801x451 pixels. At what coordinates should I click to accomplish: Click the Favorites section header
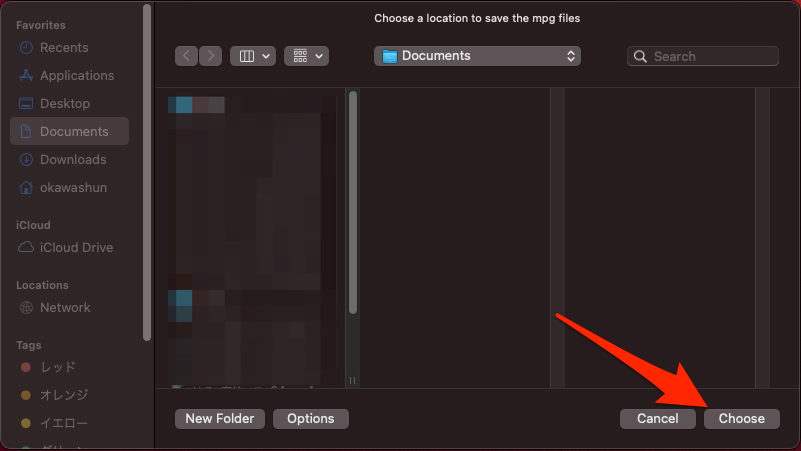(x=41, y=25)
